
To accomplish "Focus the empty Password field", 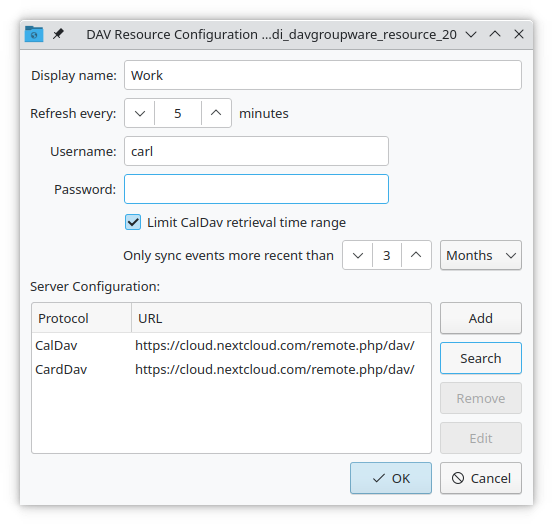I will [x=256, y=189].
